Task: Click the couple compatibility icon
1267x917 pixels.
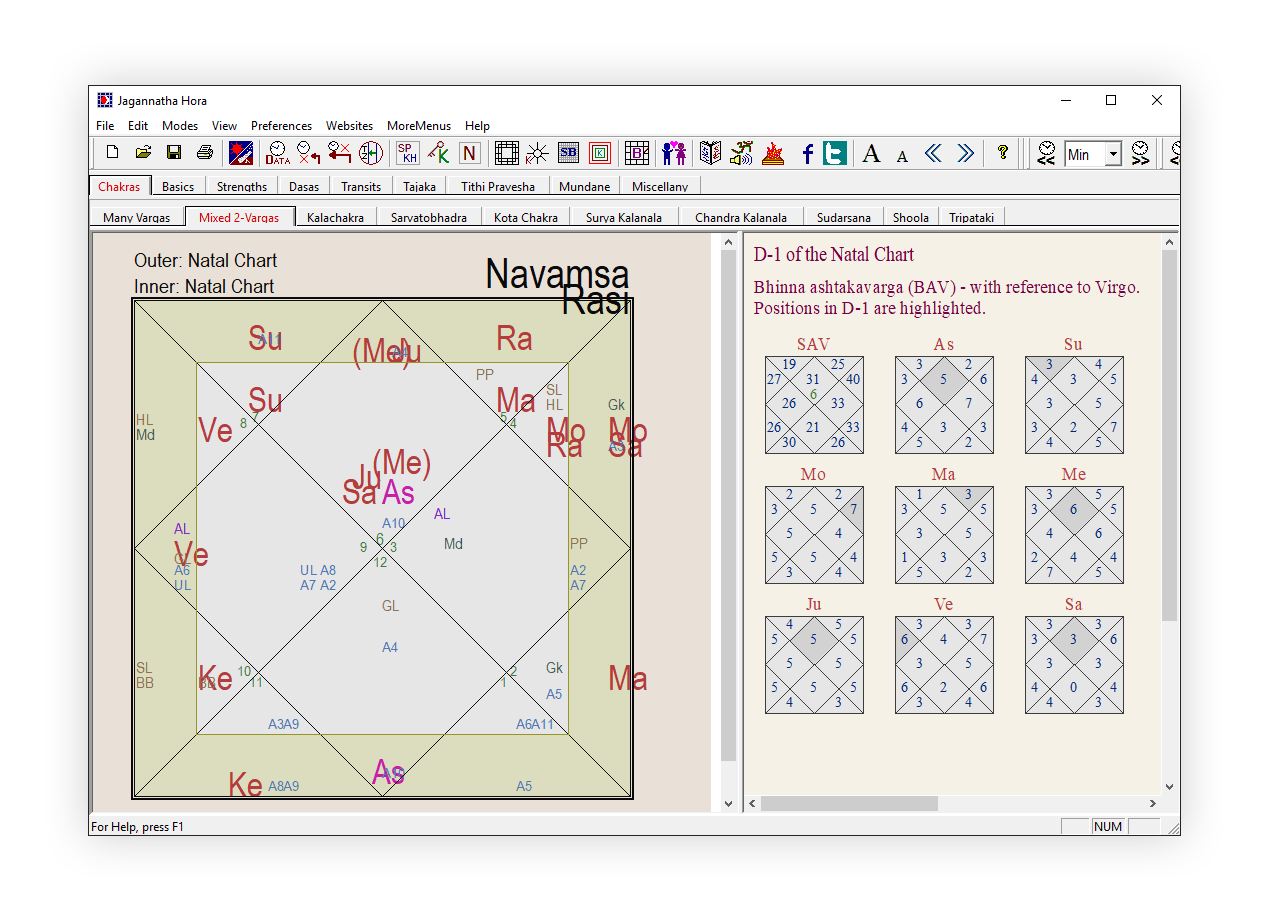Action: point(674,153)
